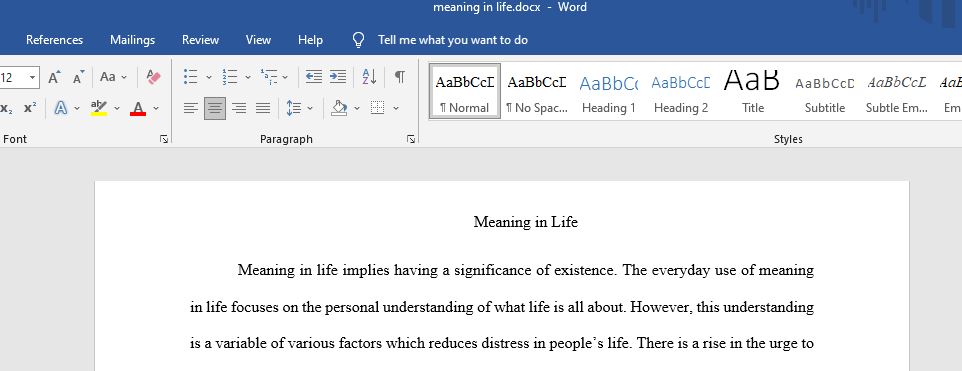962x371 pixels.
Task: Apply borders icon
Action: pyautogui.click(x=378, y=109)
